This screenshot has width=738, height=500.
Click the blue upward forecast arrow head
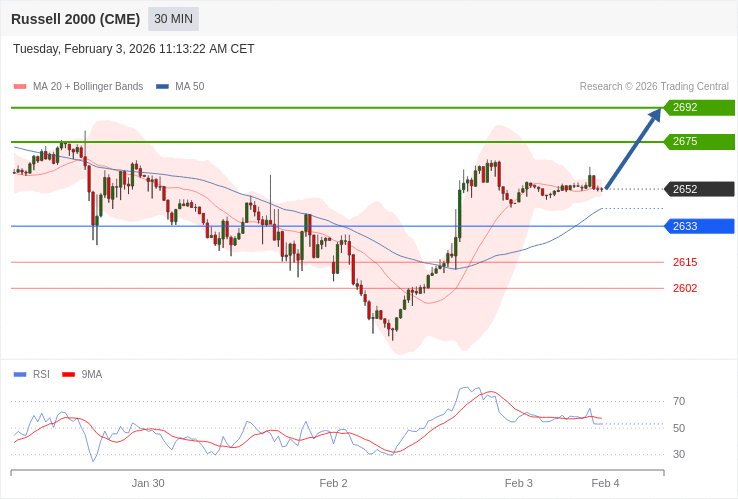pyautogui.click(x=654, y=116)
